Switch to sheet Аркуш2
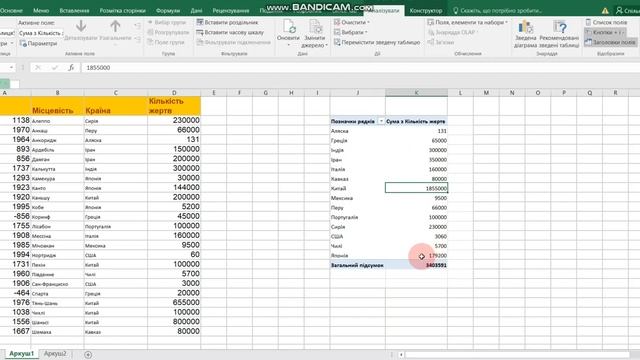640x360 pixels. pyautogui.click(x=55, y=353)
